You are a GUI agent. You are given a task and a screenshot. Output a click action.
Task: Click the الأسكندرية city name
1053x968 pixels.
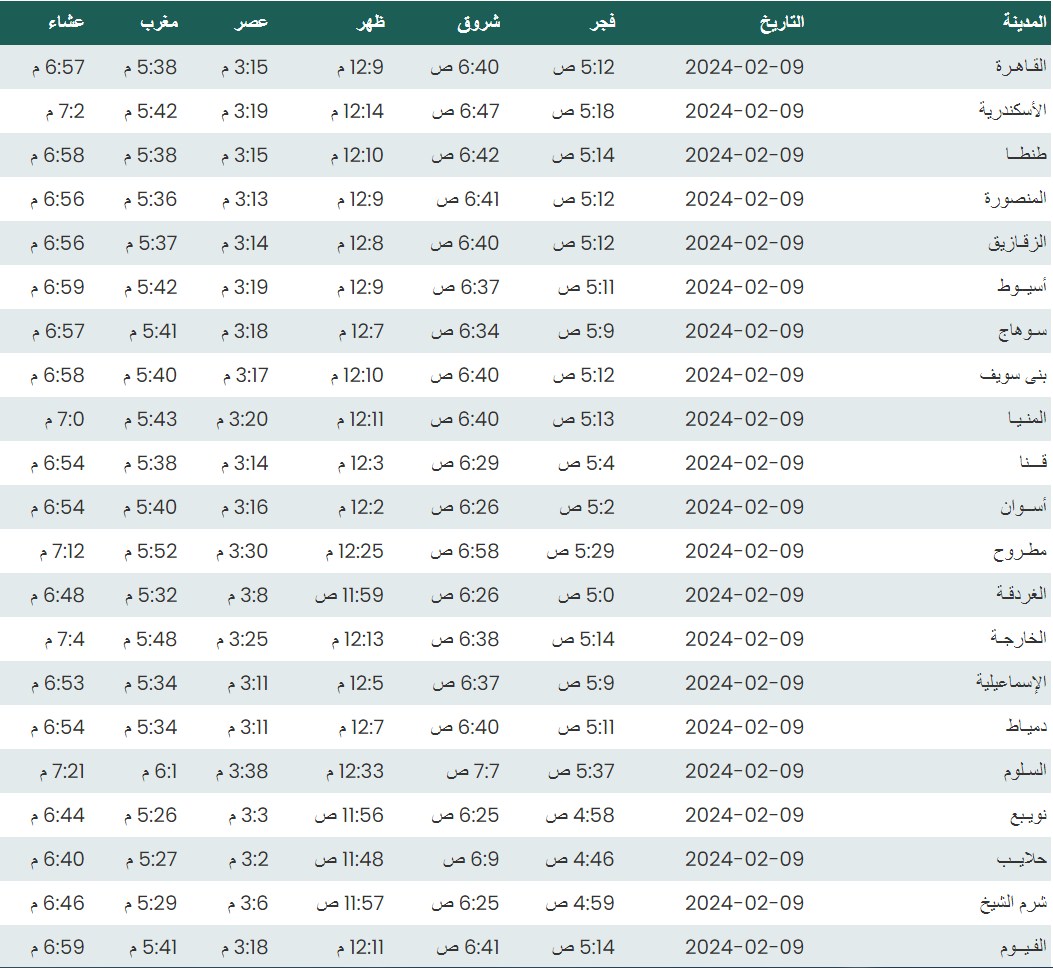(x=1012, y=111)
